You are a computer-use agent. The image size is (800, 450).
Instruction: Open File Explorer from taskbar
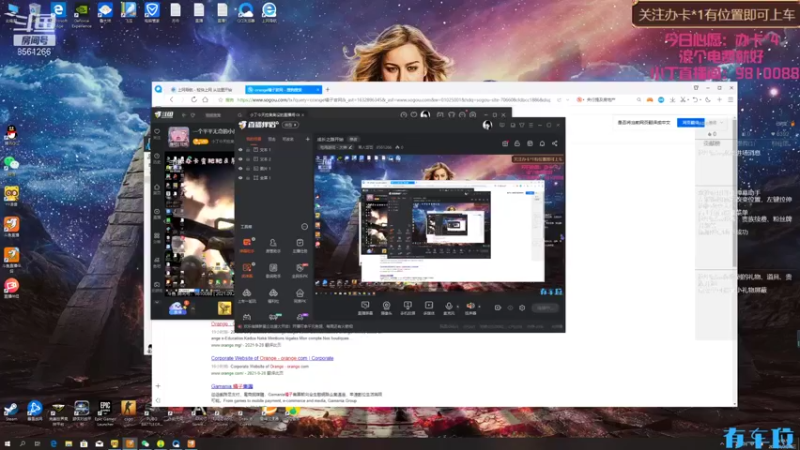(68, 444)
